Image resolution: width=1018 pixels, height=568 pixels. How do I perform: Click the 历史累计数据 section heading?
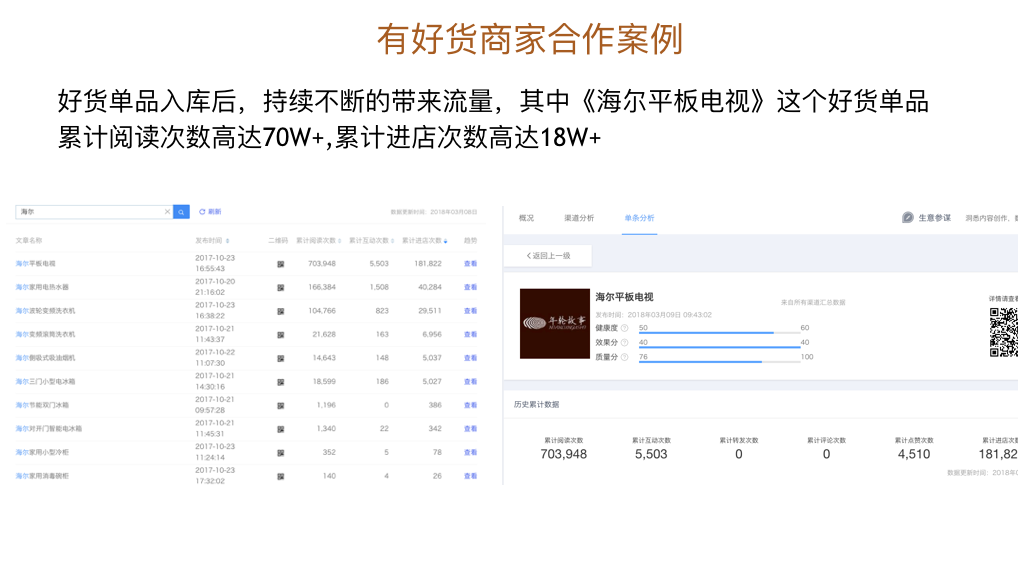point(536,404)
